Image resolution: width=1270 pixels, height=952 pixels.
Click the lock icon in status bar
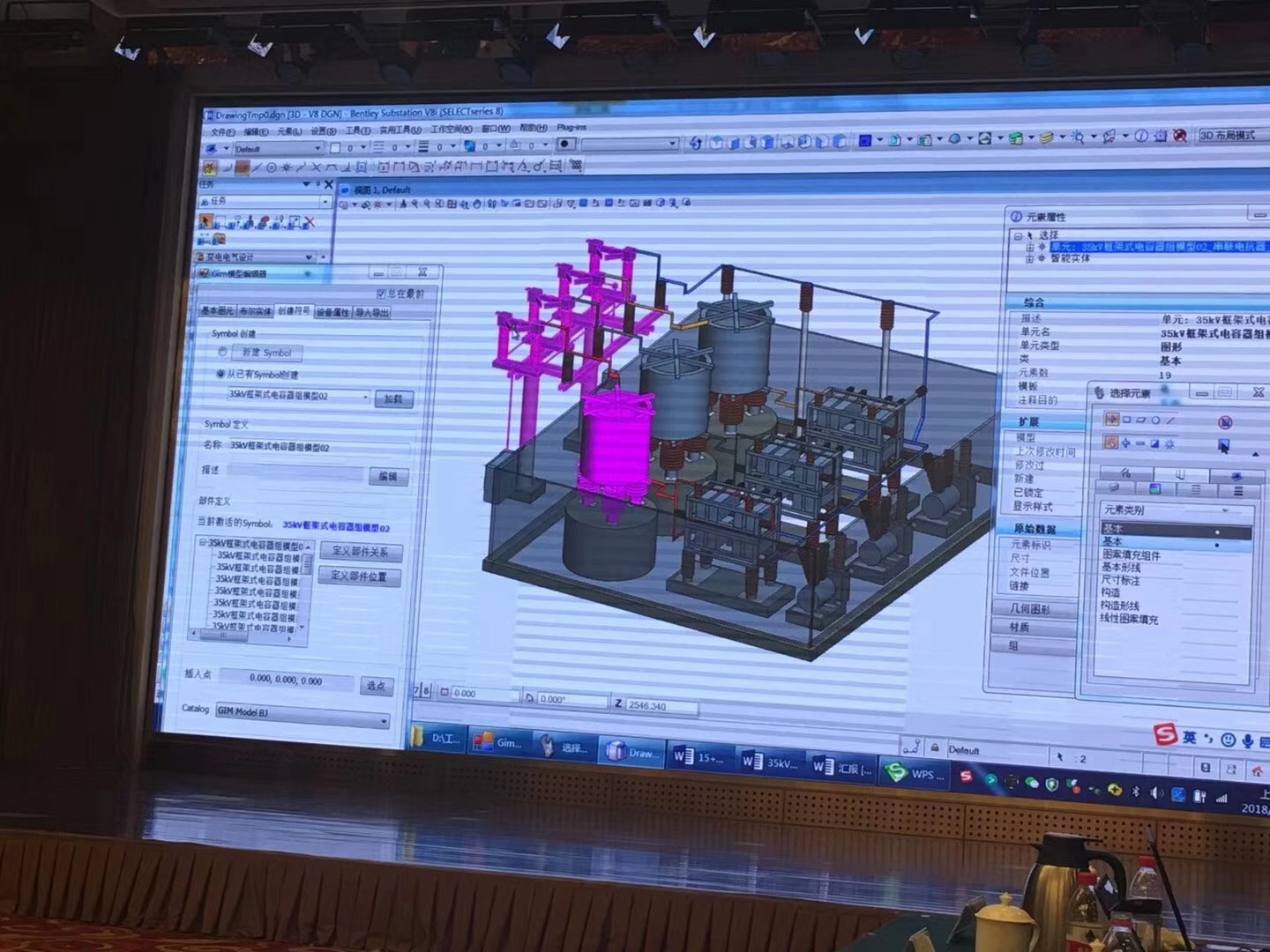click(934, 747)
